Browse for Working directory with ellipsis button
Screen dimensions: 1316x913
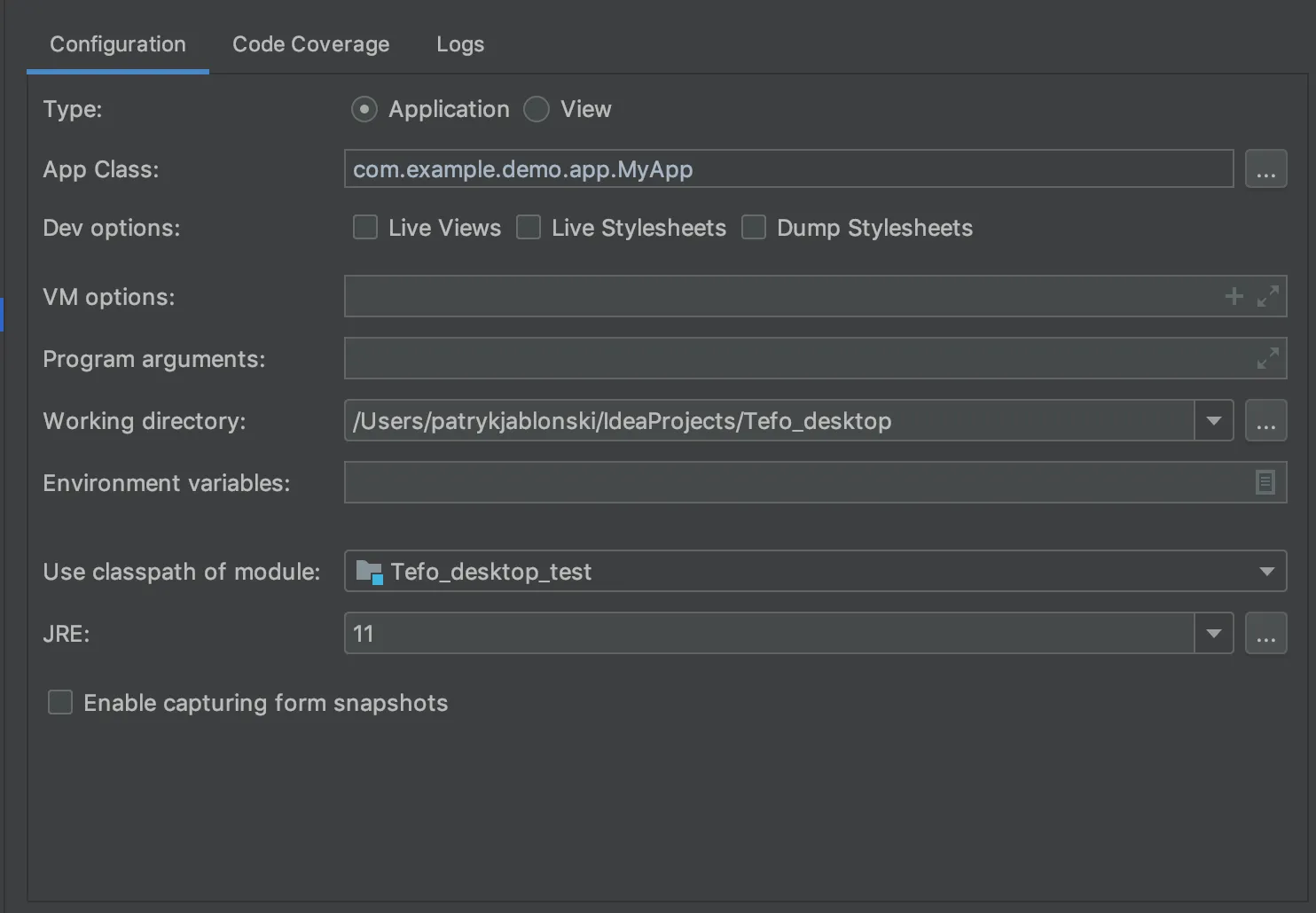tap(1265, 421)
